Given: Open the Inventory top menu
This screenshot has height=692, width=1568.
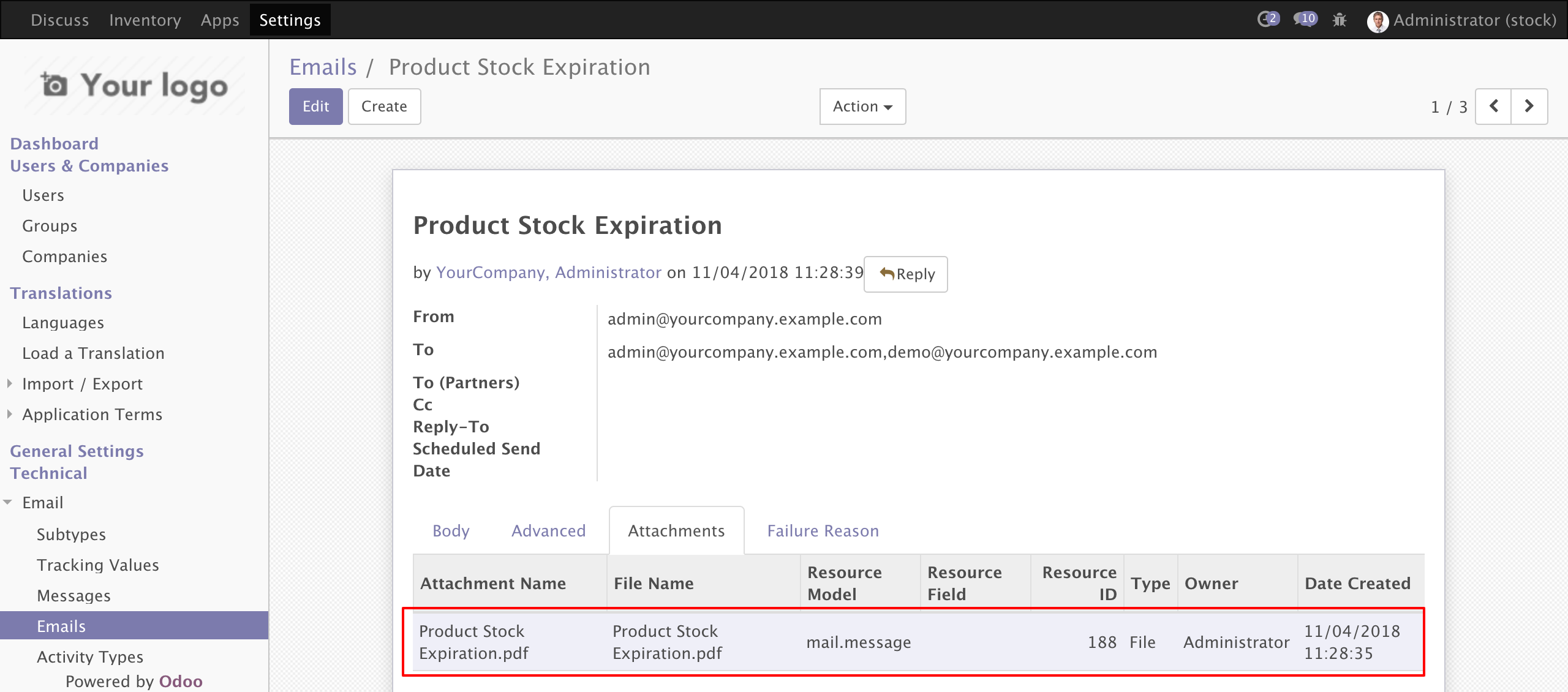Looking at the screenshot, I should [145, 20].
